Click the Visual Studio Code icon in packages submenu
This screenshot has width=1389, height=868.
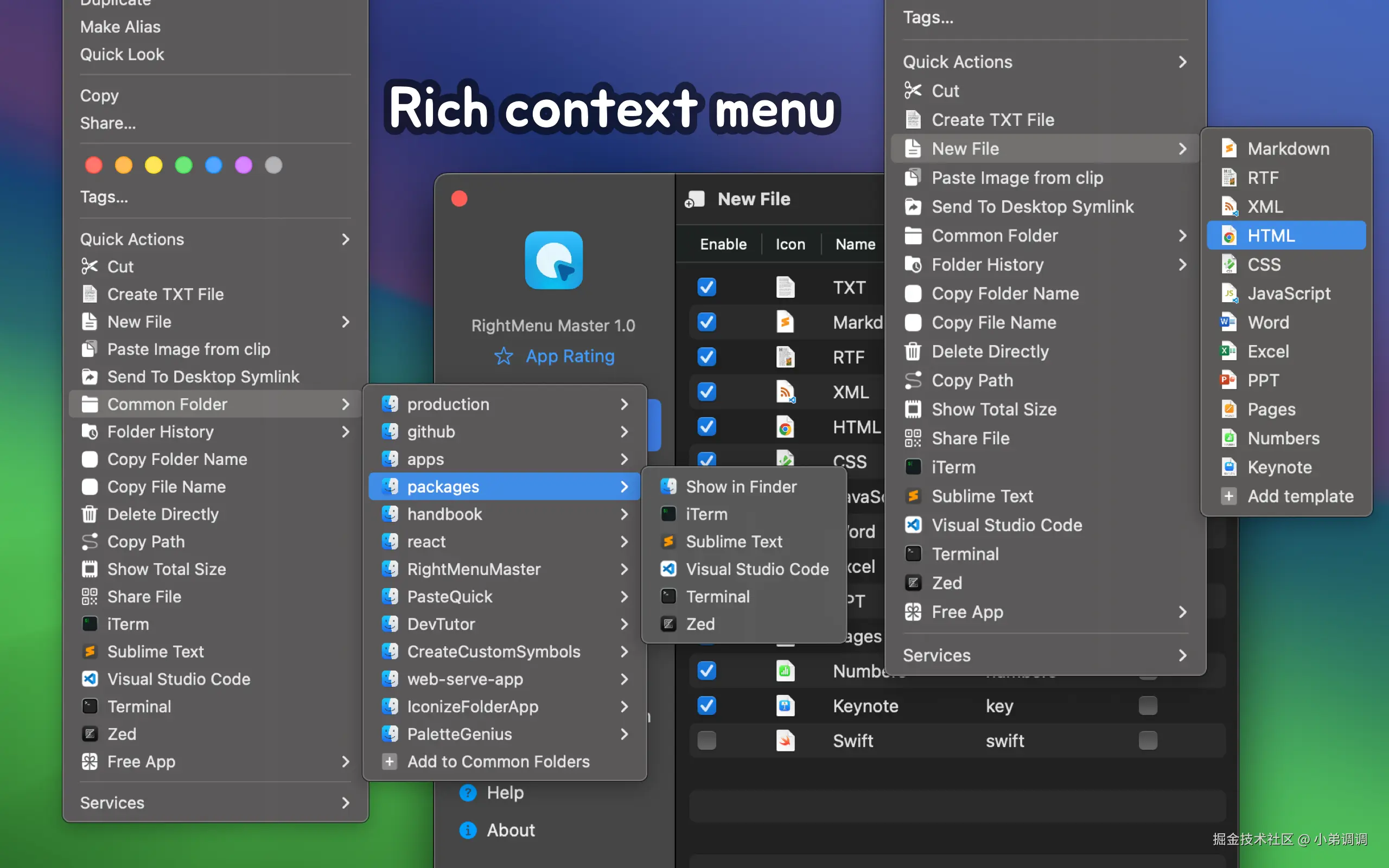coord(668,569)
